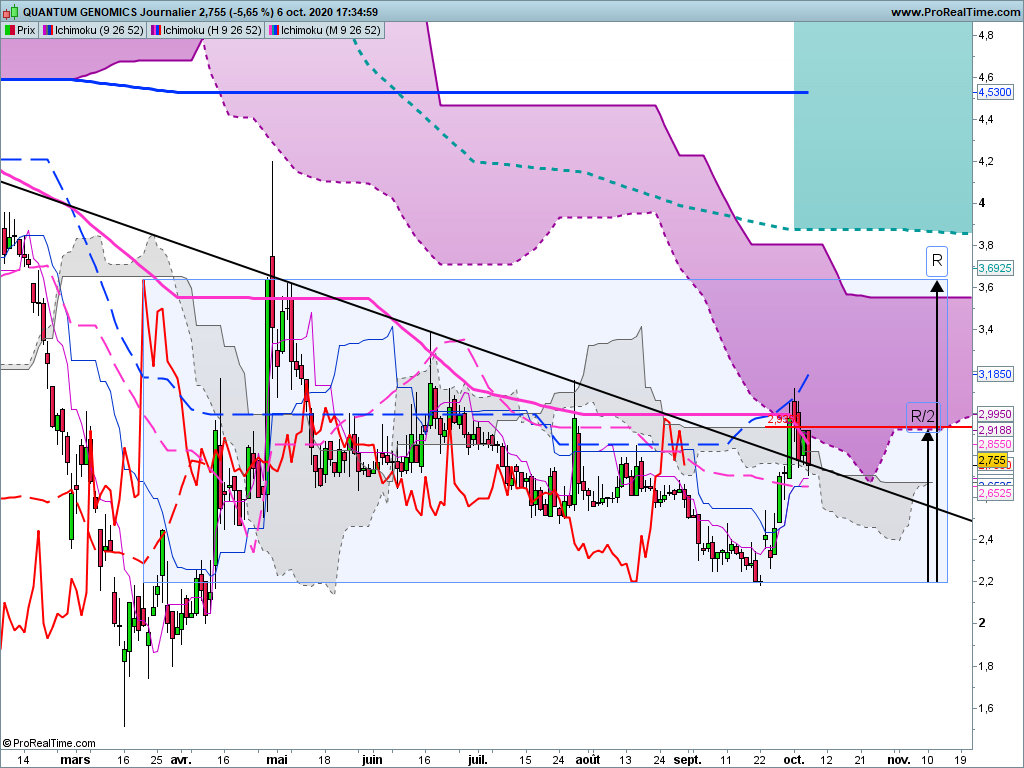Select the R annotation box

click(937, 261)
